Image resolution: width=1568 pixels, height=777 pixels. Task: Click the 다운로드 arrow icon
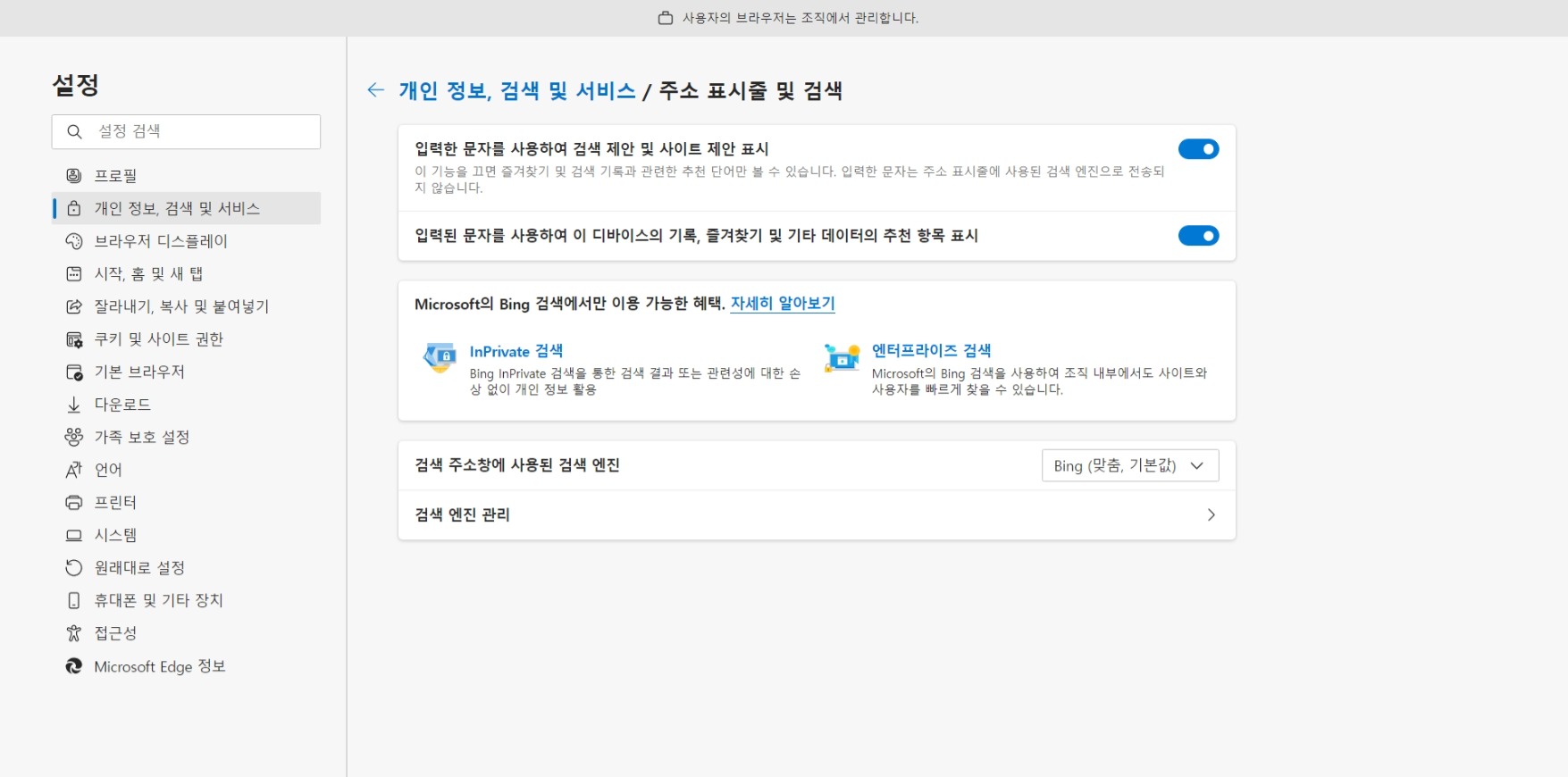tap(74, 405)
